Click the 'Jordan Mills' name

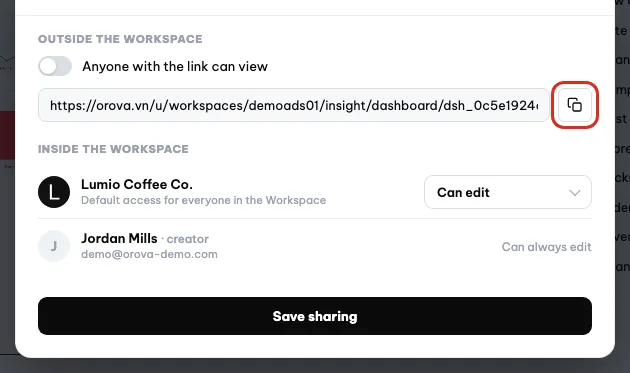click(119, 238)
